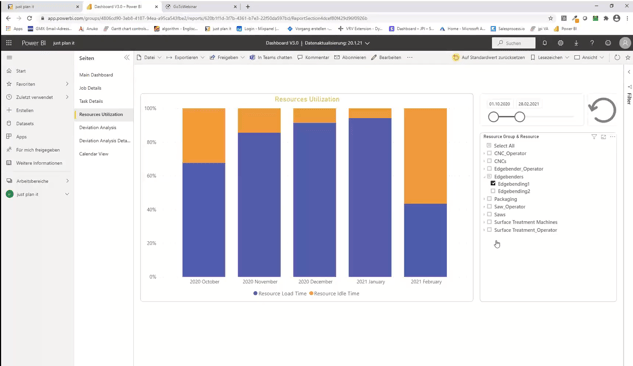Open the settings gear in header
Image resolution: width=633 pixels, height=366 pixels.
tap(560, 43)
